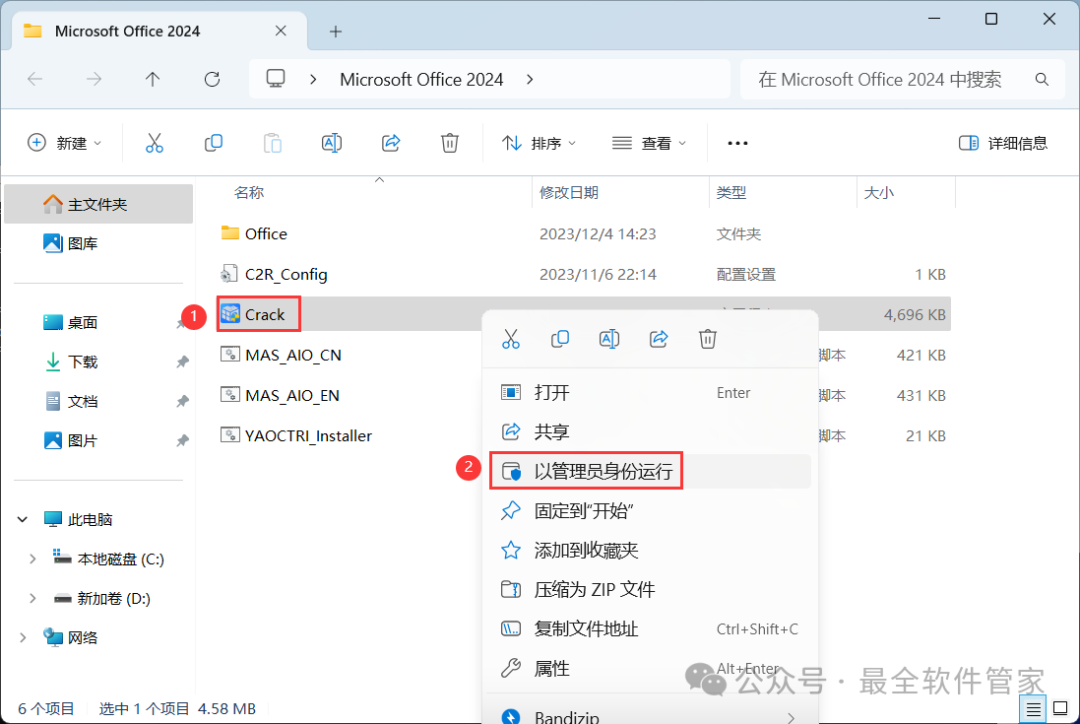Expand the 本地磁盘 (C:) tree node
This screenshot has height=724, width=1080.
click(x=32, y=559)
